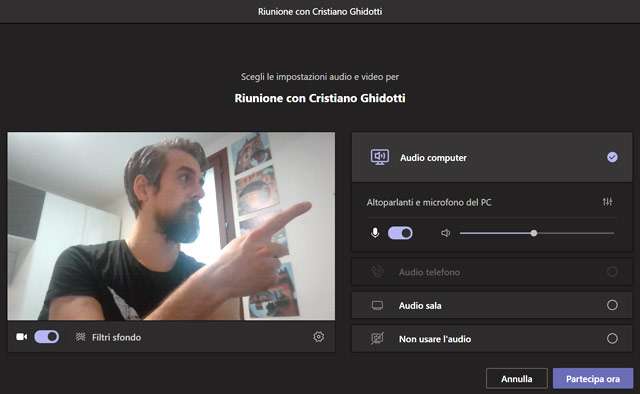The height and width of the screenshot is (394, 640).
Task: Click the camera icon below the video preview
Action: coord(22,337)
